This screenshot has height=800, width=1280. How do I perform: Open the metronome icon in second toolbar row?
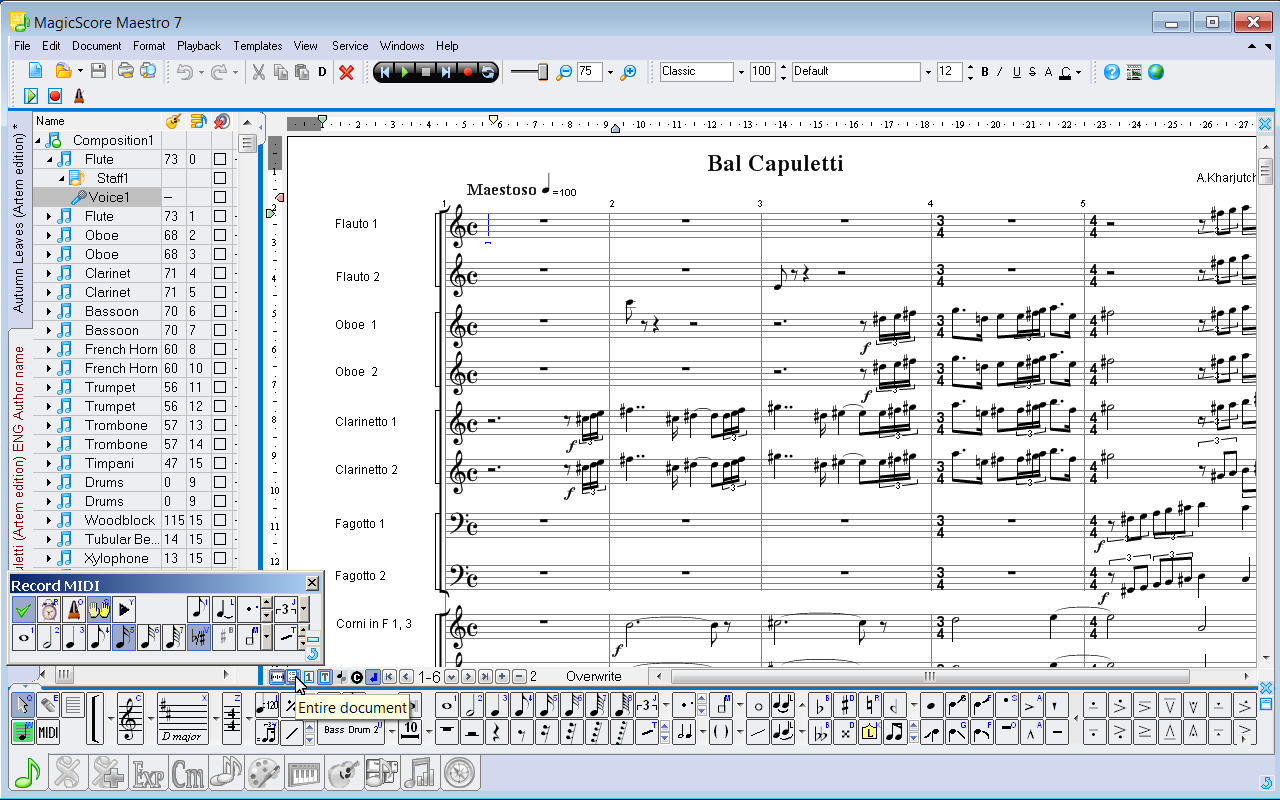coord(78,96)
